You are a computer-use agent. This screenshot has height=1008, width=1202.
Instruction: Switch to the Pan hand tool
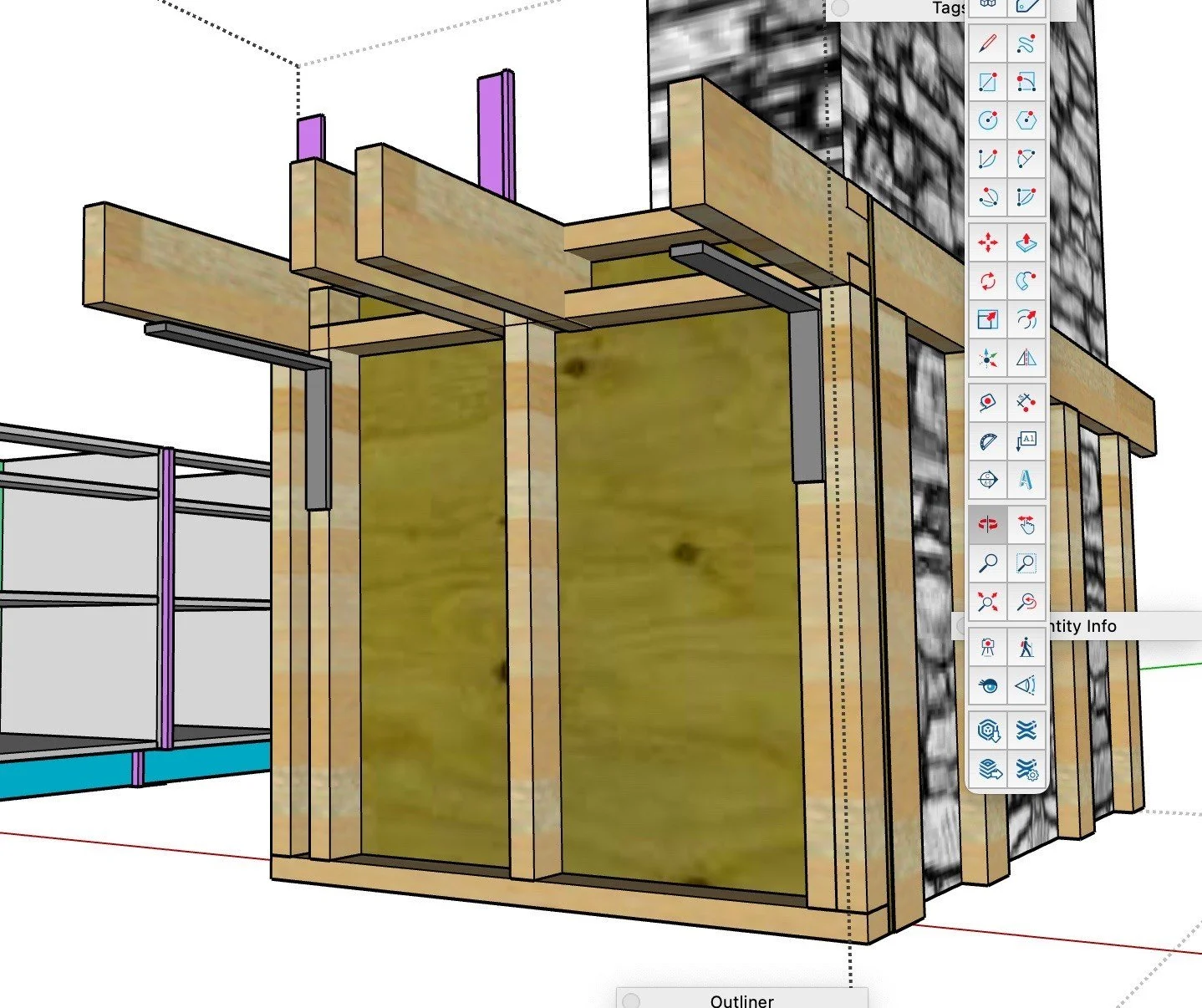point(1026,525)
